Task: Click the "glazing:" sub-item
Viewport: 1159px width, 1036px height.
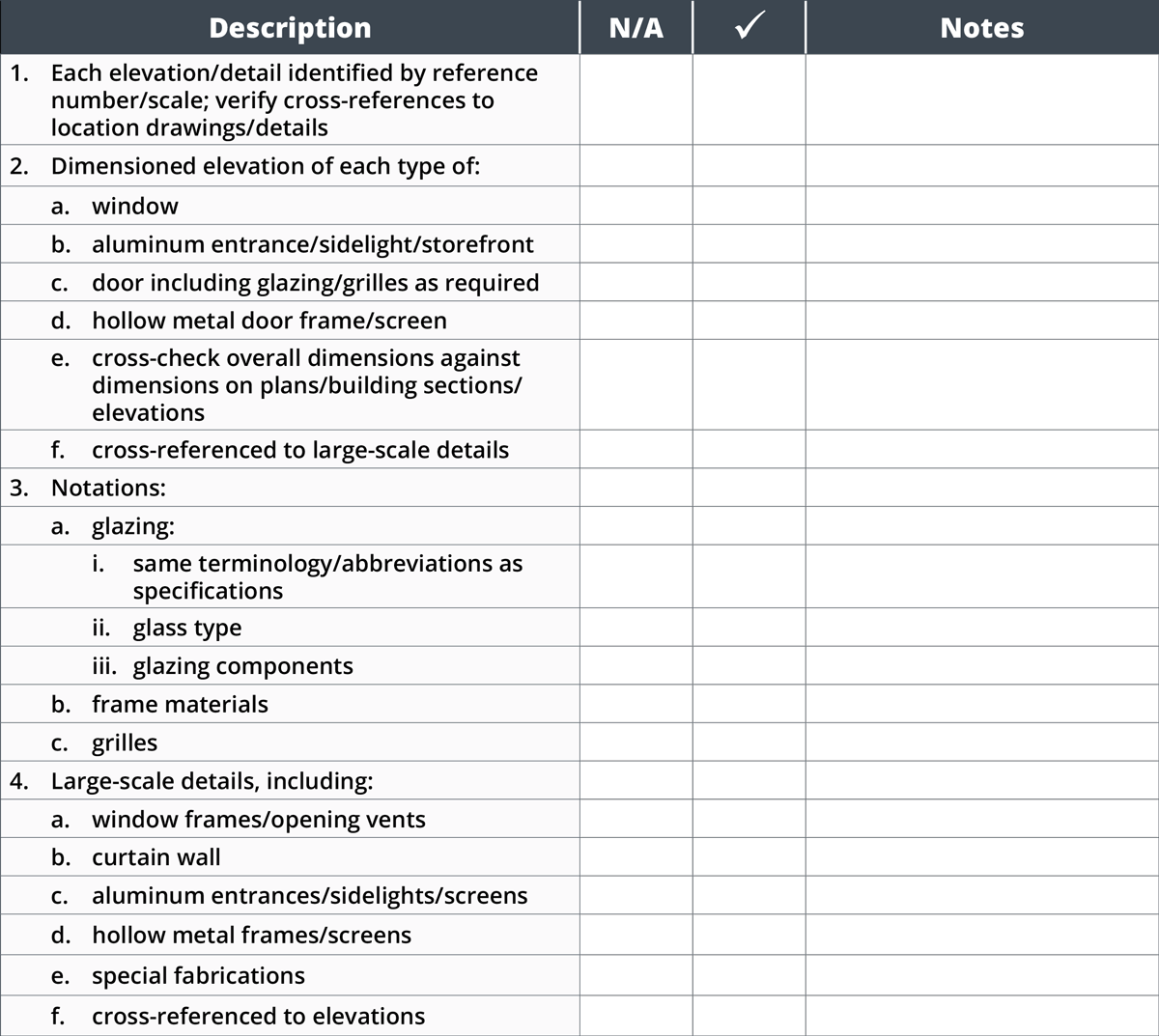Action: (133, 526)
